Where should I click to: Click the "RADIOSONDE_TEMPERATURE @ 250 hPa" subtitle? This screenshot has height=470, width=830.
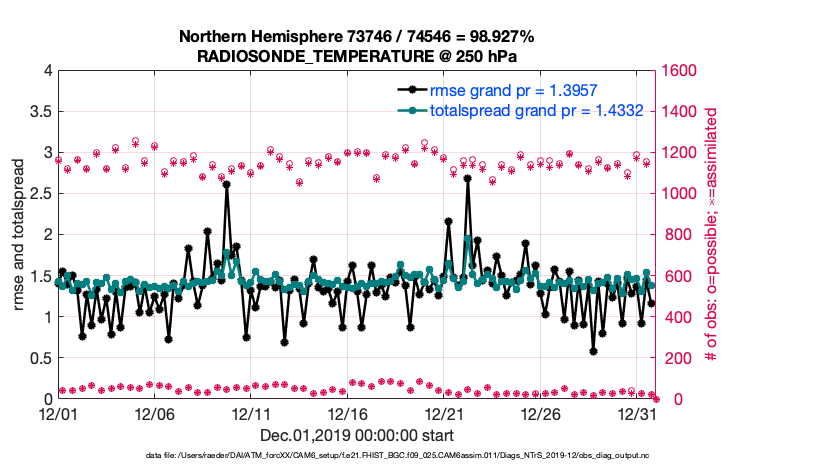coord(356,55)
